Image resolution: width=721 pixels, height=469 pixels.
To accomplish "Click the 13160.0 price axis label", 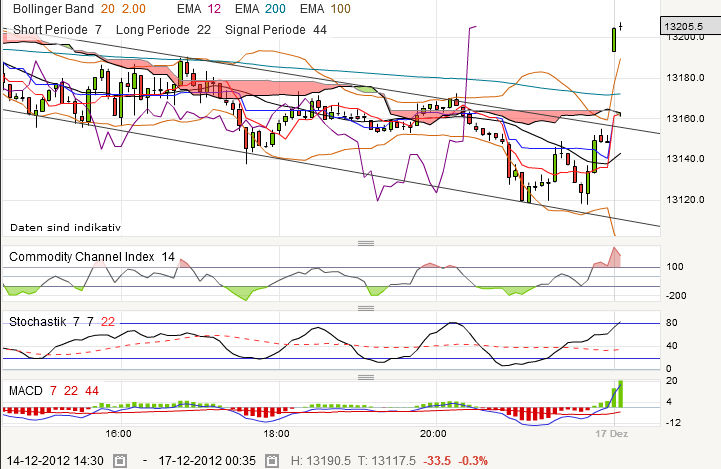I will [x=686, y=119].
